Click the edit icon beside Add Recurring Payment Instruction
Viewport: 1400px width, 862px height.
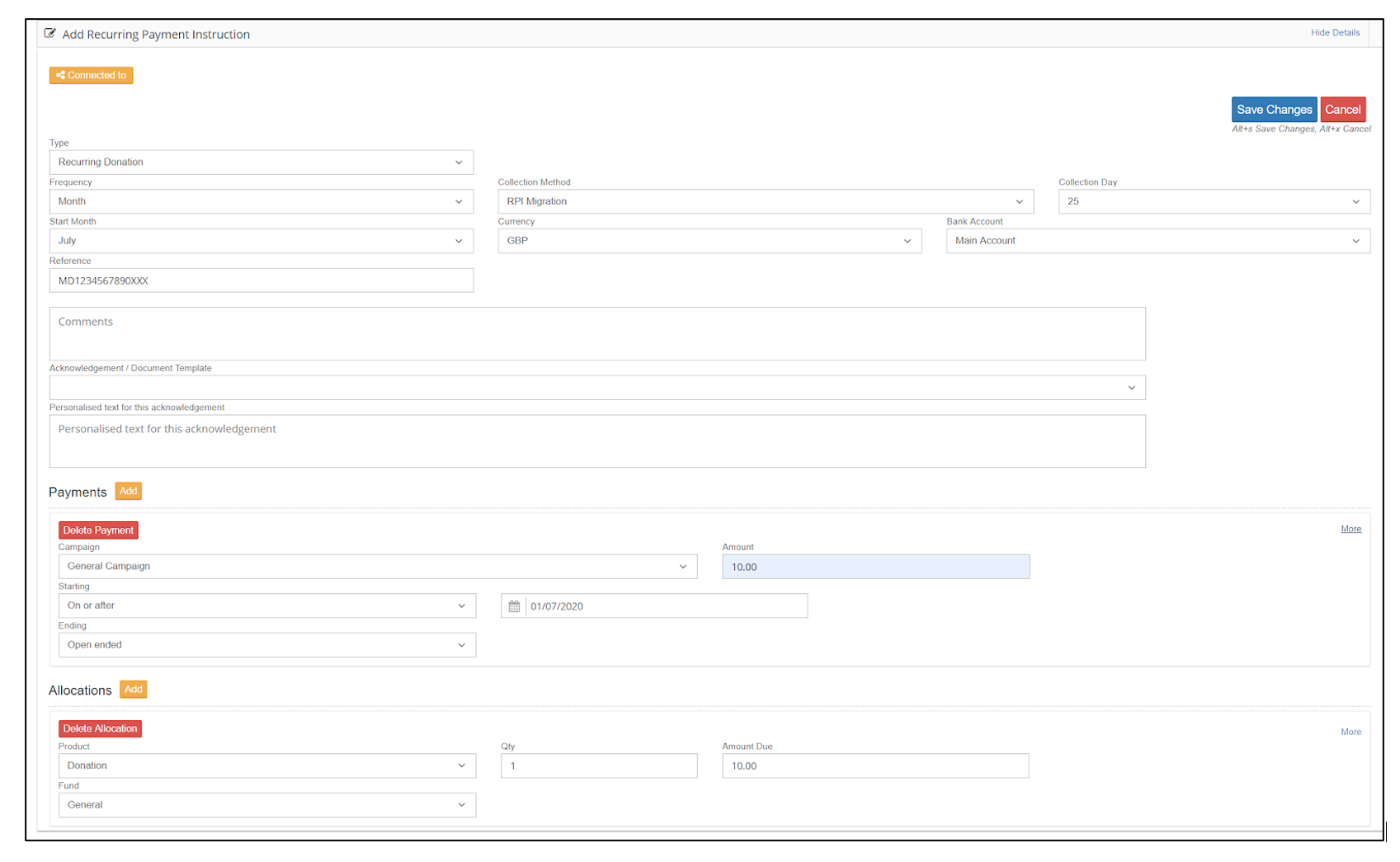pyautogui.click(x=49, y=34)
